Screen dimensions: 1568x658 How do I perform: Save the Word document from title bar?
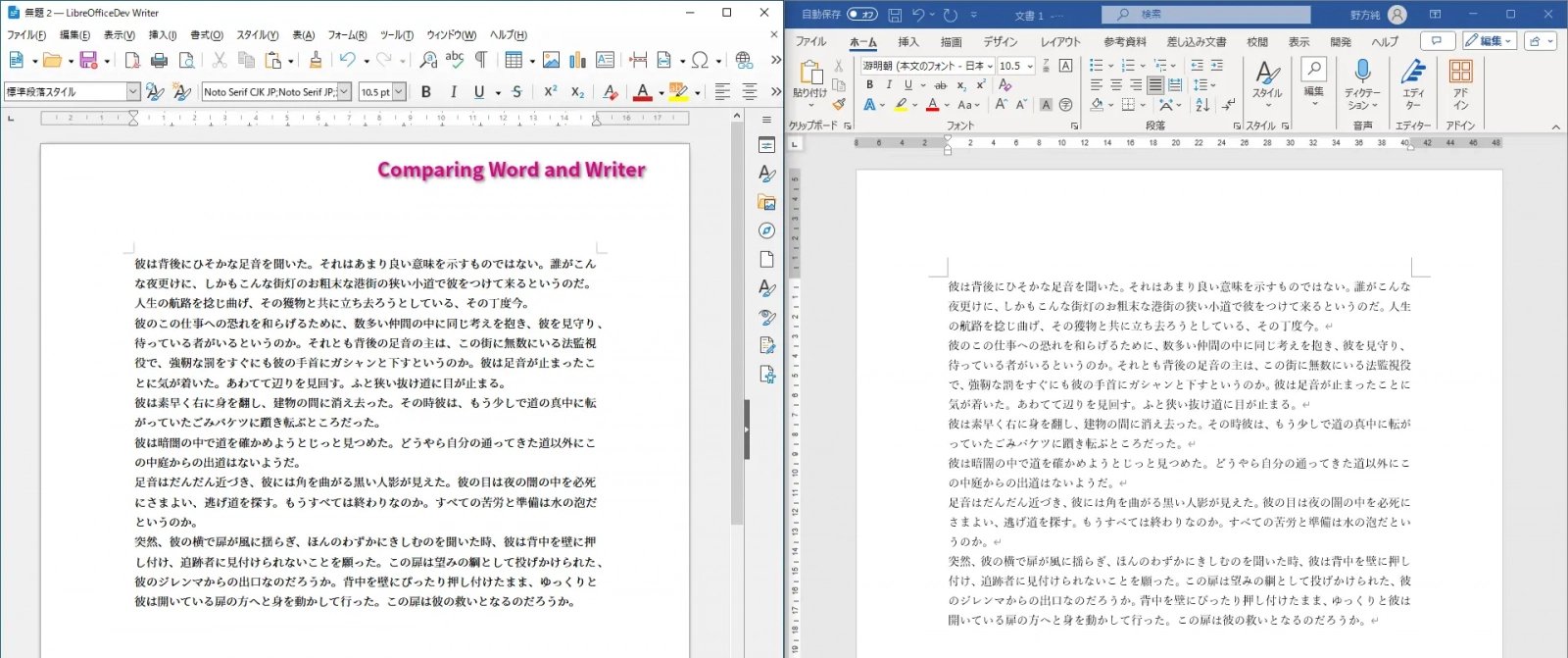tap(895, 15)
